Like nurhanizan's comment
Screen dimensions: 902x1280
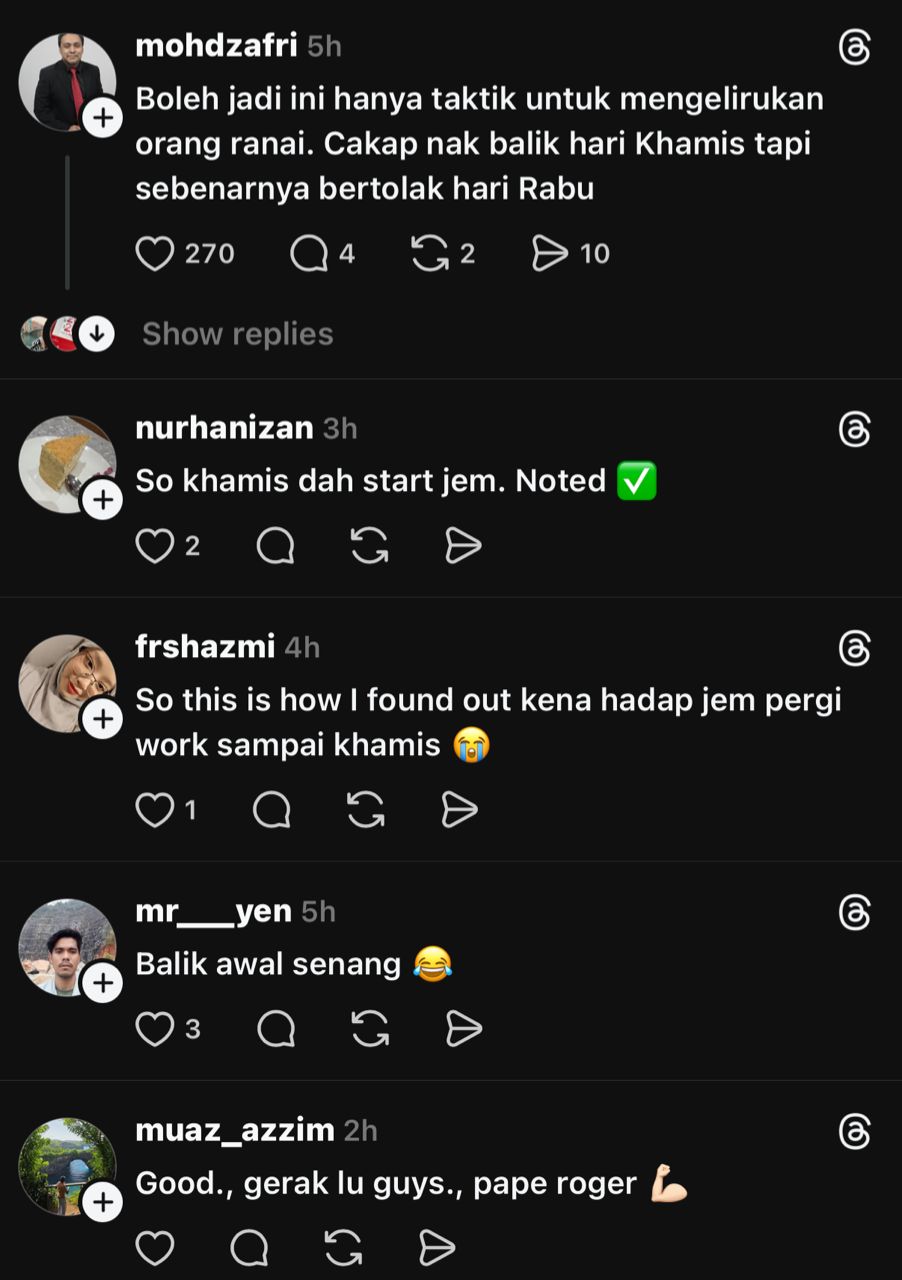(x=155, y=546)
